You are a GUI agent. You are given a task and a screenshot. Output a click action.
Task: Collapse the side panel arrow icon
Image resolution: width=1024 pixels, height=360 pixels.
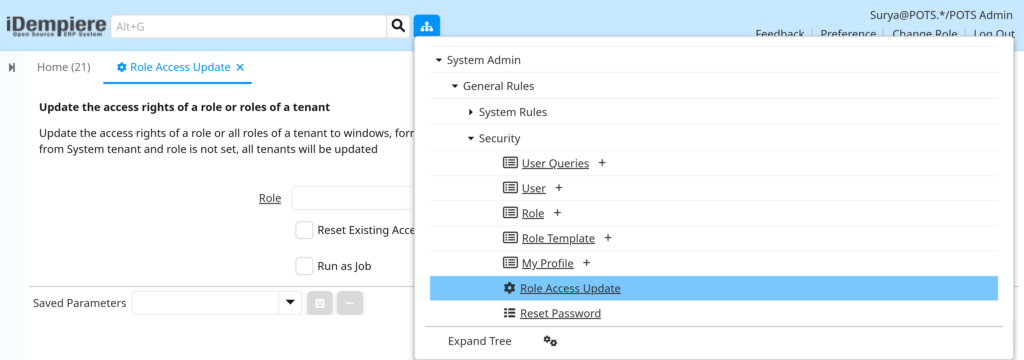point(12,67)
